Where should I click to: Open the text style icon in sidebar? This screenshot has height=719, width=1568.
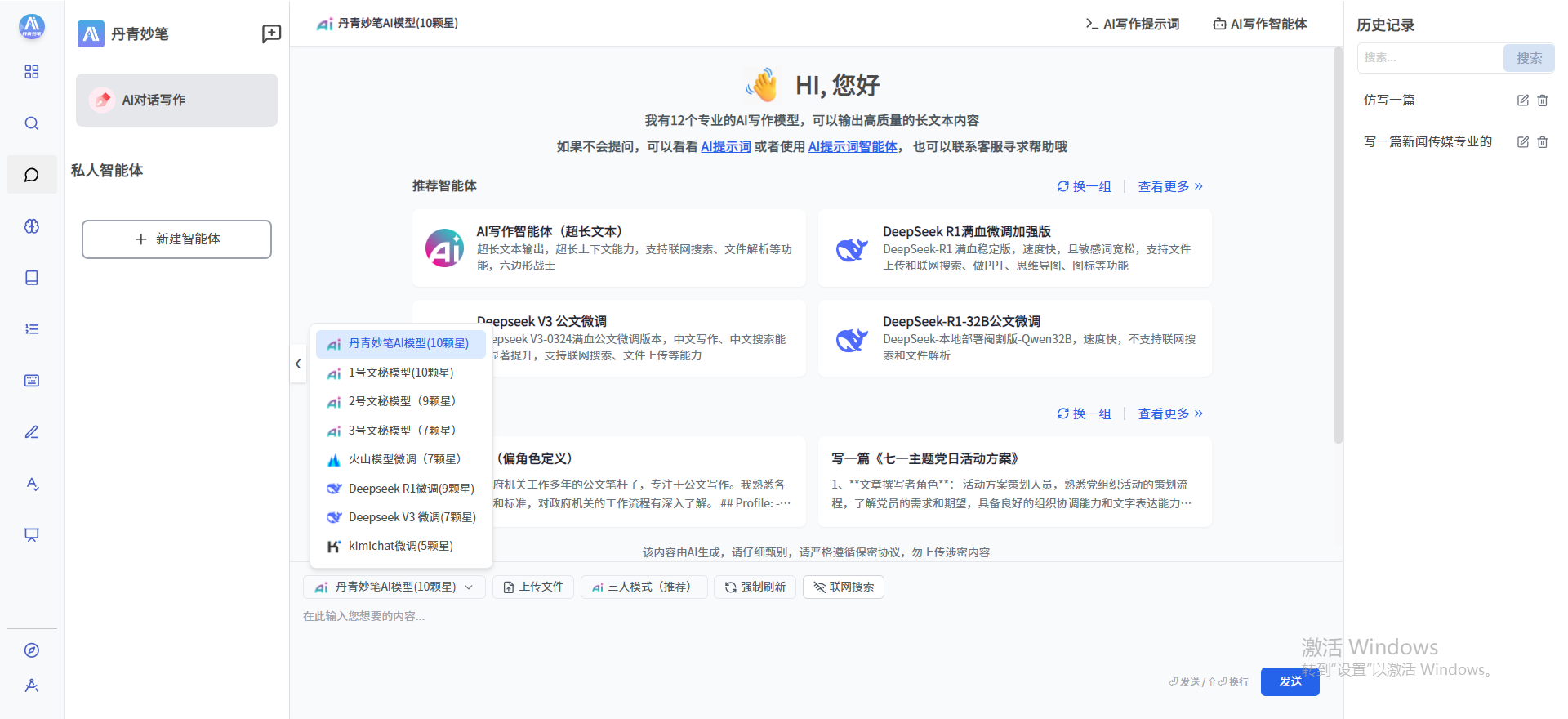(x=32, y=484)
